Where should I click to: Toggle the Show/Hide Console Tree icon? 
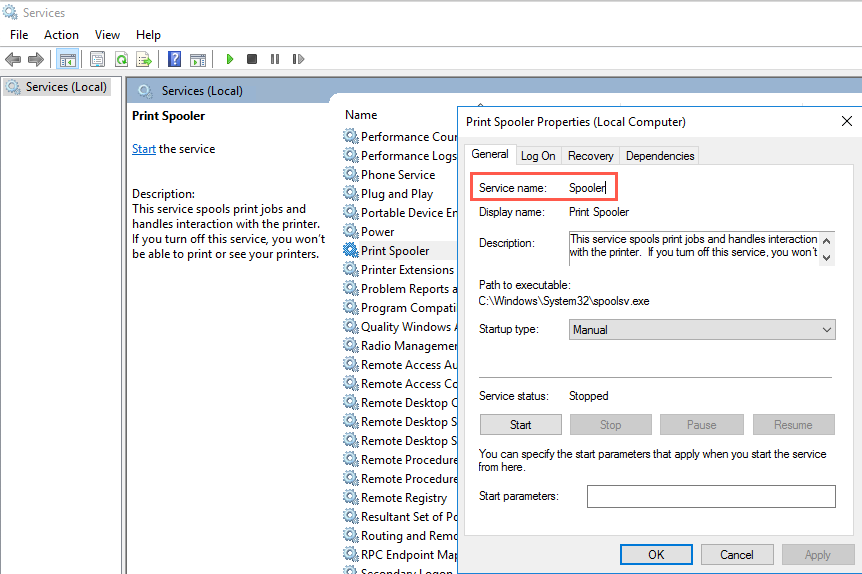(68, 59)
